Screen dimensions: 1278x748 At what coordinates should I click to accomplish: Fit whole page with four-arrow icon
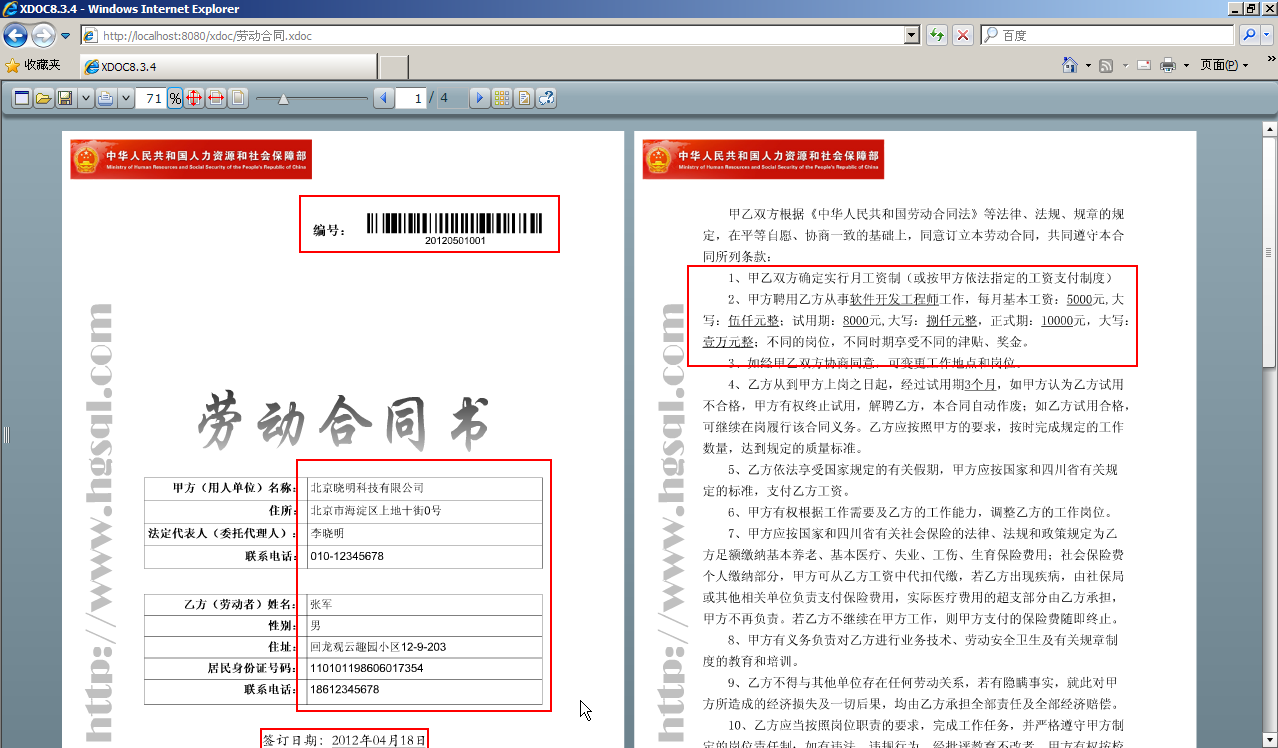[194, 98]
